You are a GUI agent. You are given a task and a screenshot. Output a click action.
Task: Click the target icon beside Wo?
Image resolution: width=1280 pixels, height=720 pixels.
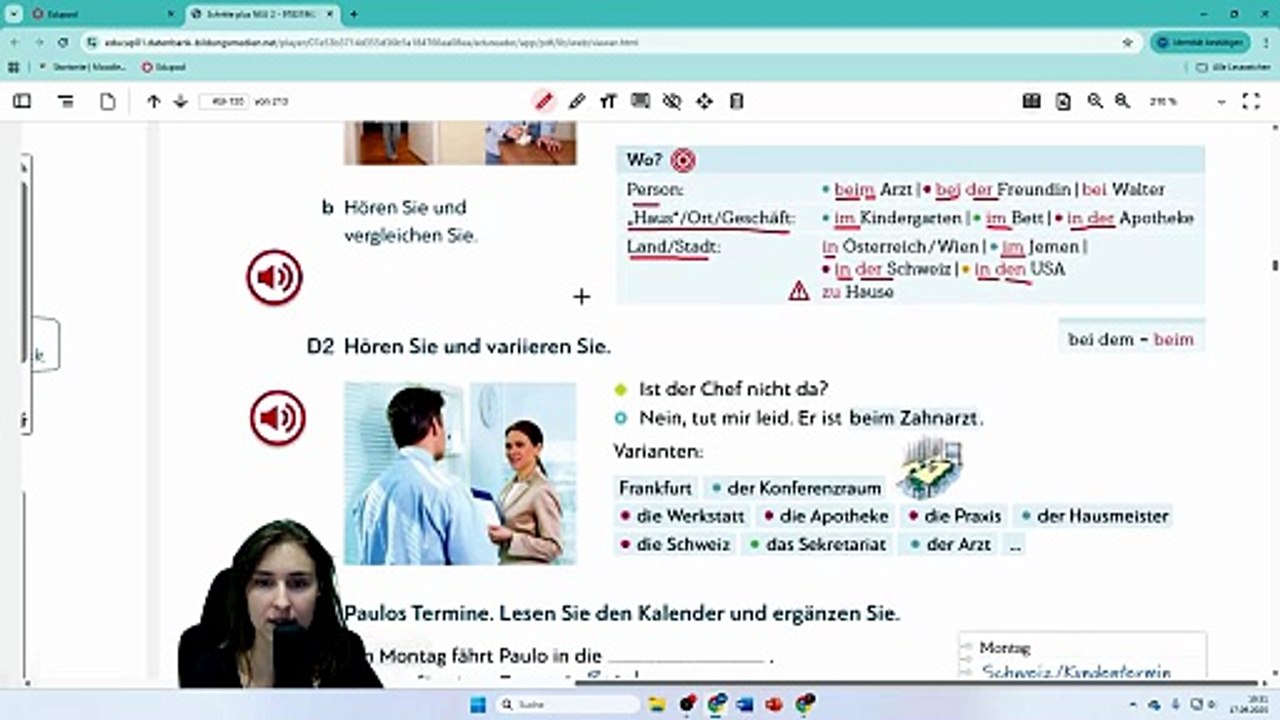[x=683, y=160]
